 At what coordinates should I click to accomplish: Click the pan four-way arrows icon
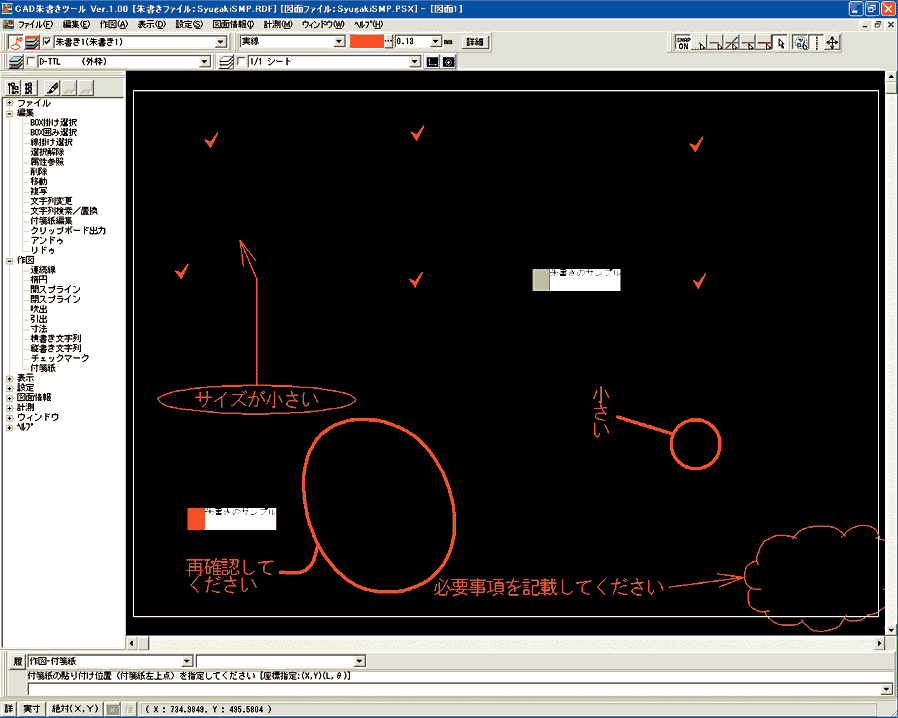832,42
